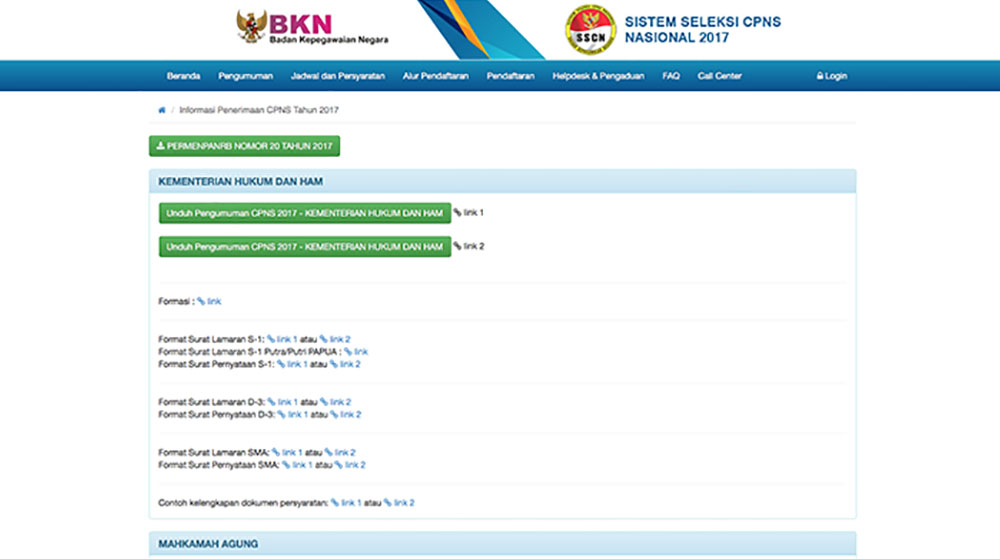The image size is (1000, 559).
Task: Open Format Surat Lamaran S-1 Putra/Putri PAPUA link
Action: pyautogui.click(x=356, y=352)
